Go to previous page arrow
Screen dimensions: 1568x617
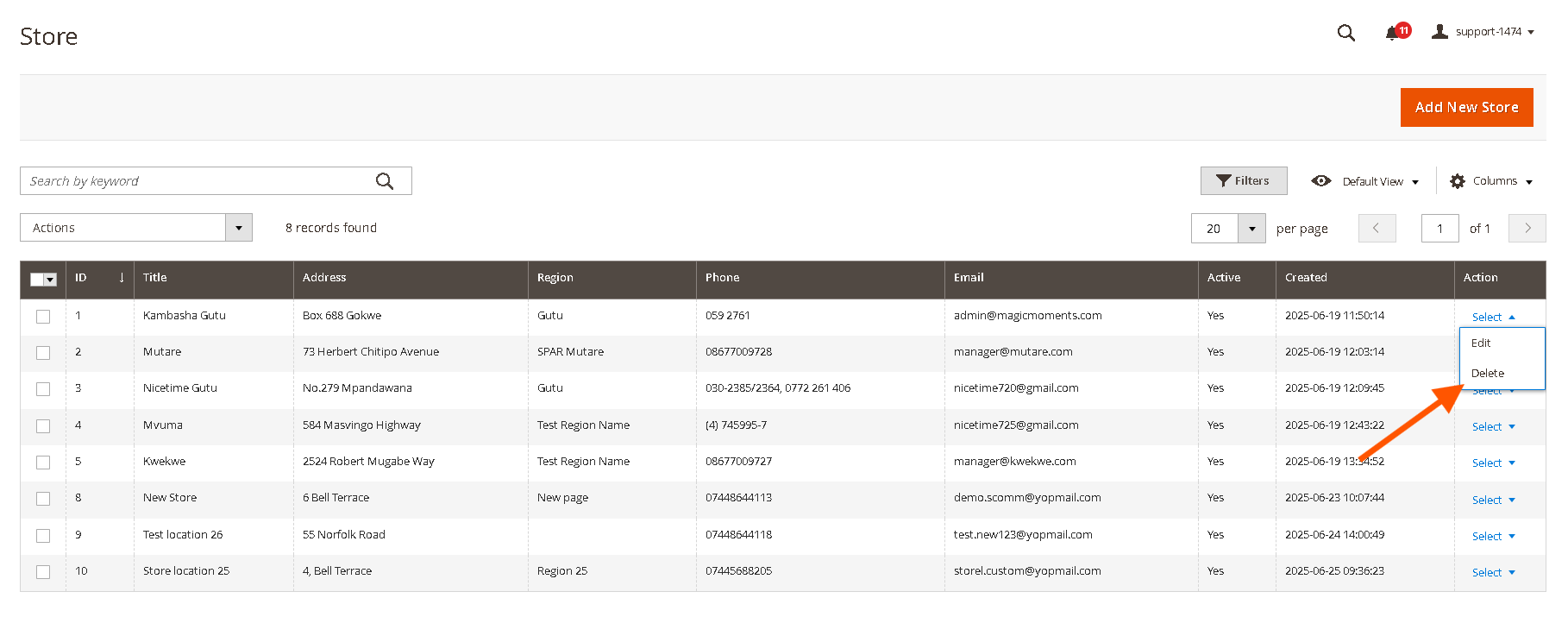click(1377, 228)
